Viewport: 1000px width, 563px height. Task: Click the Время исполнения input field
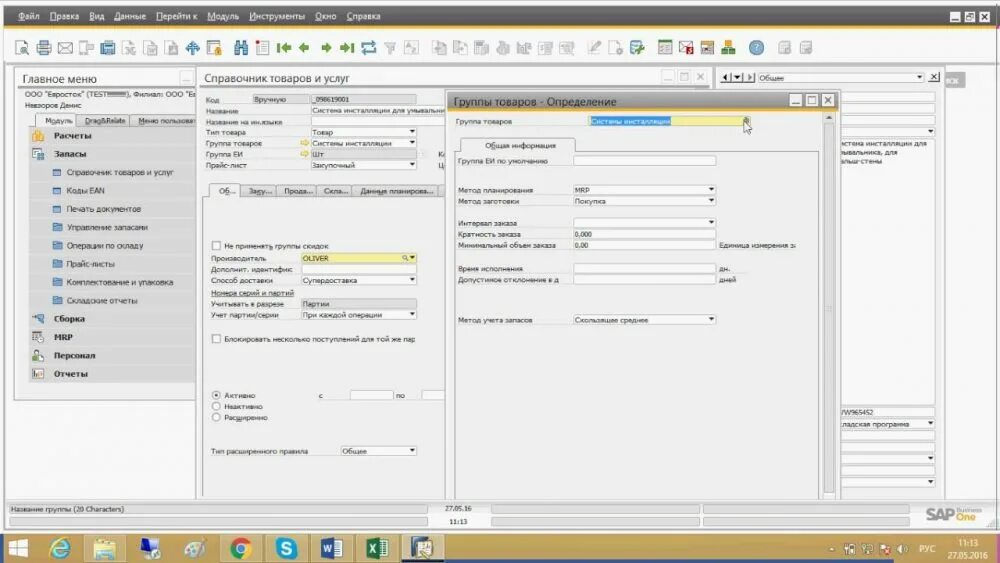click(x=644, y=268)
